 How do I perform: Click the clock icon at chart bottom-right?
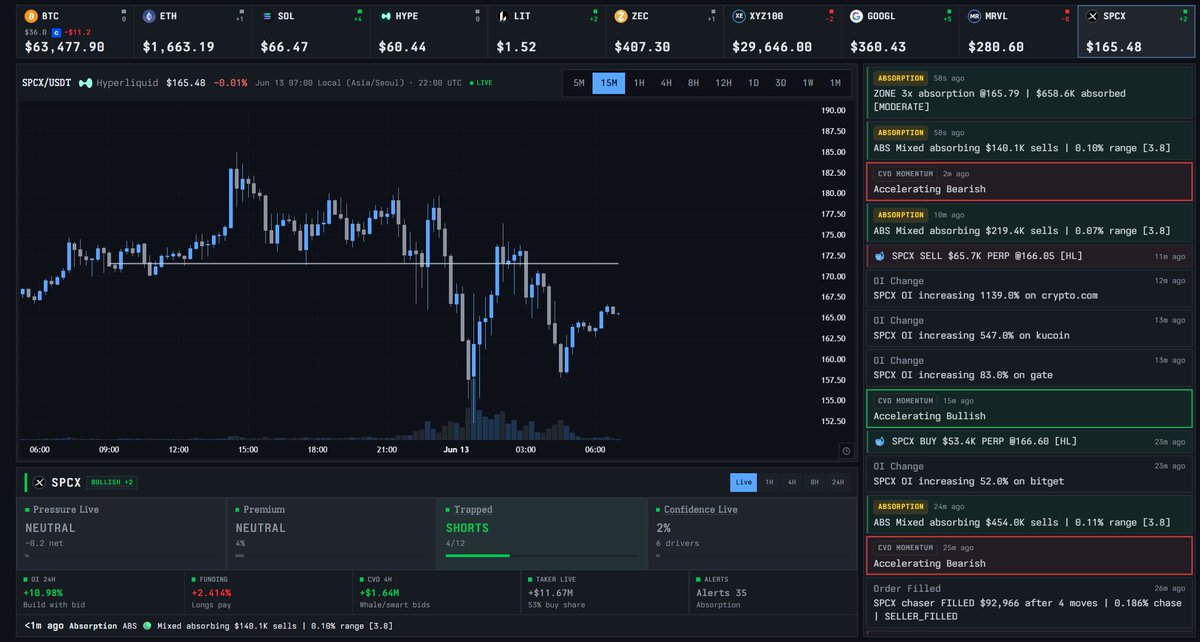pos(846,450)
